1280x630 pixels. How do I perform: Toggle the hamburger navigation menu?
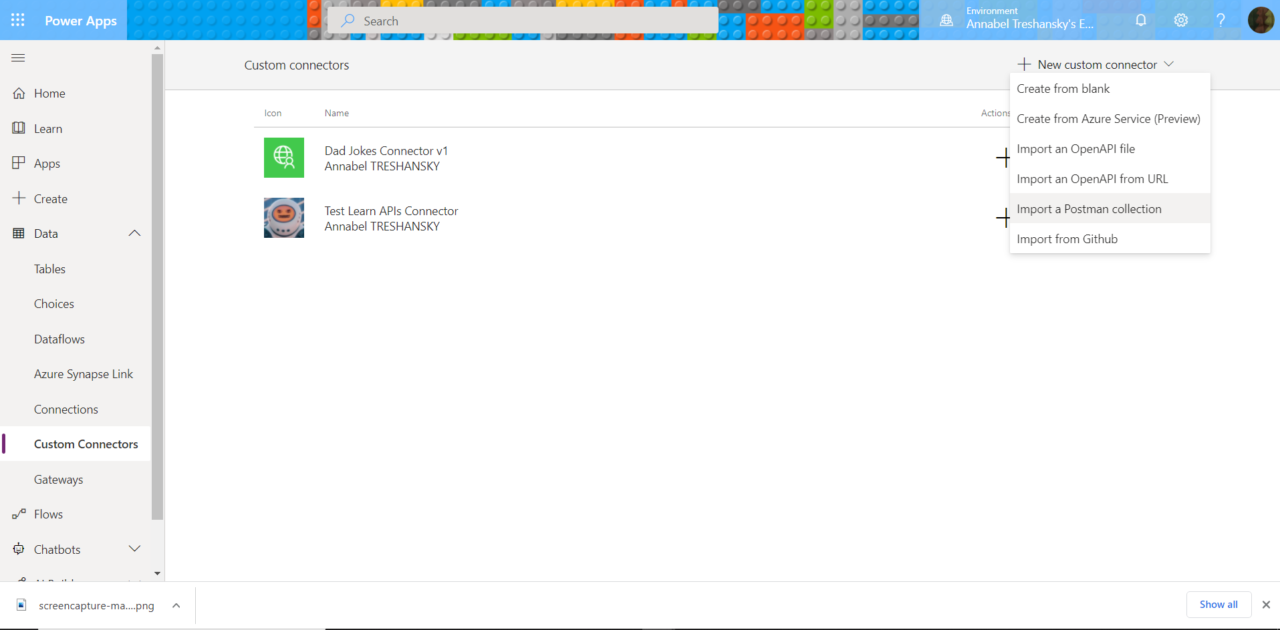(x=18, y=58)
